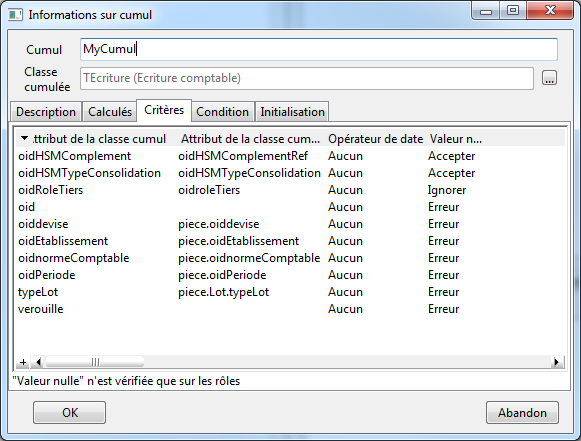Click the plus icon to add criterion
This screenshot has width=581, height=441.
[x=23, y=362]
